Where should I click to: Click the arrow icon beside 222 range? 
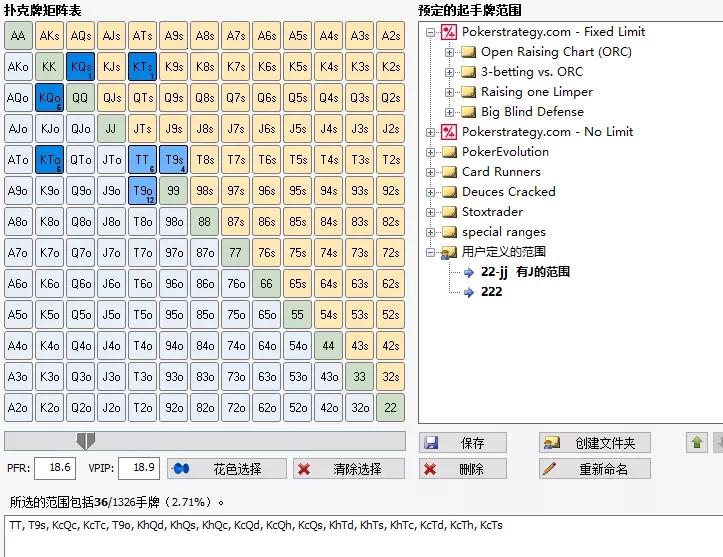tap(469, 292)
